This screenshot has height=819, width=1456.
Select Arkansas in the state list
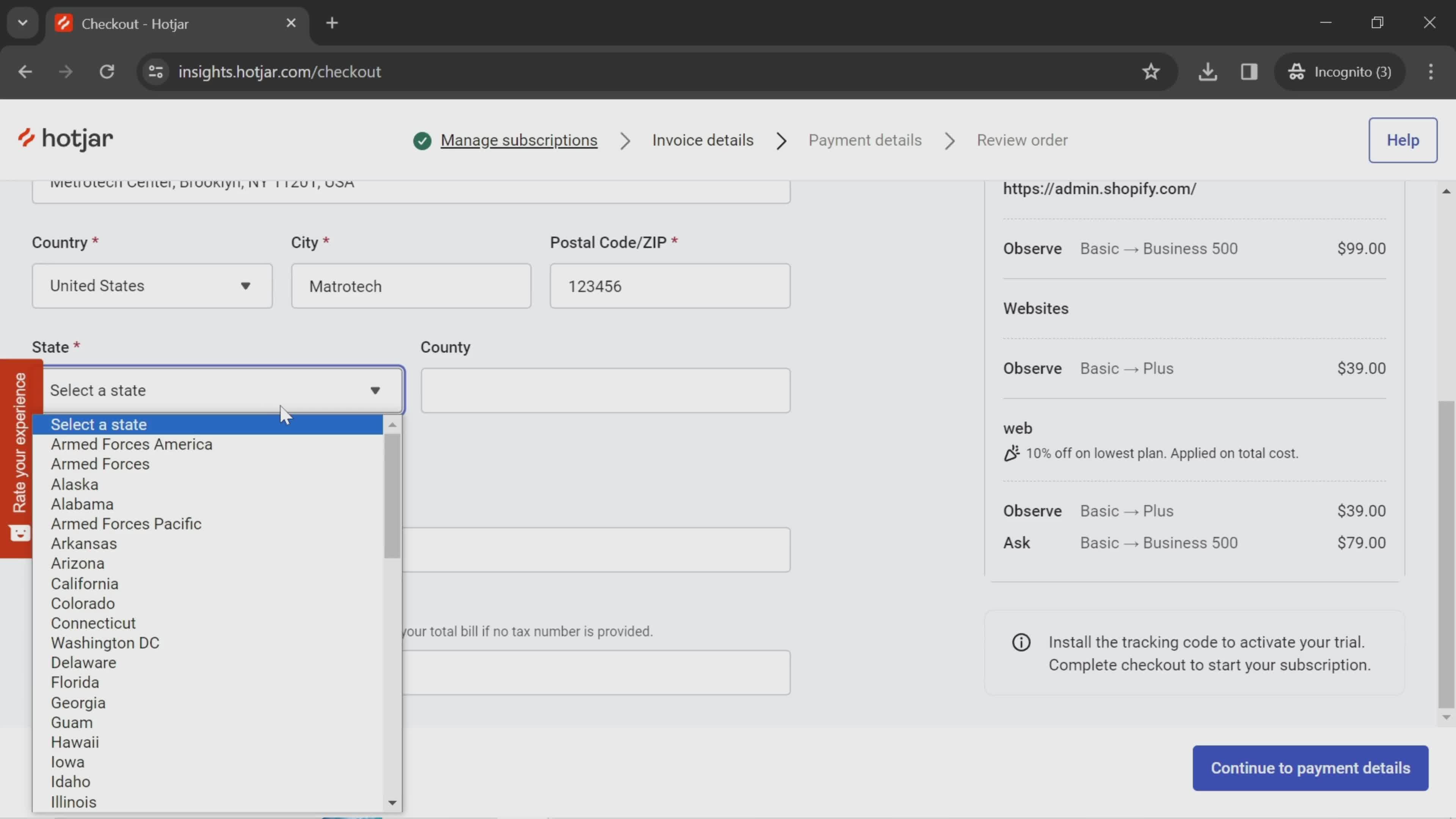point(207,544)
